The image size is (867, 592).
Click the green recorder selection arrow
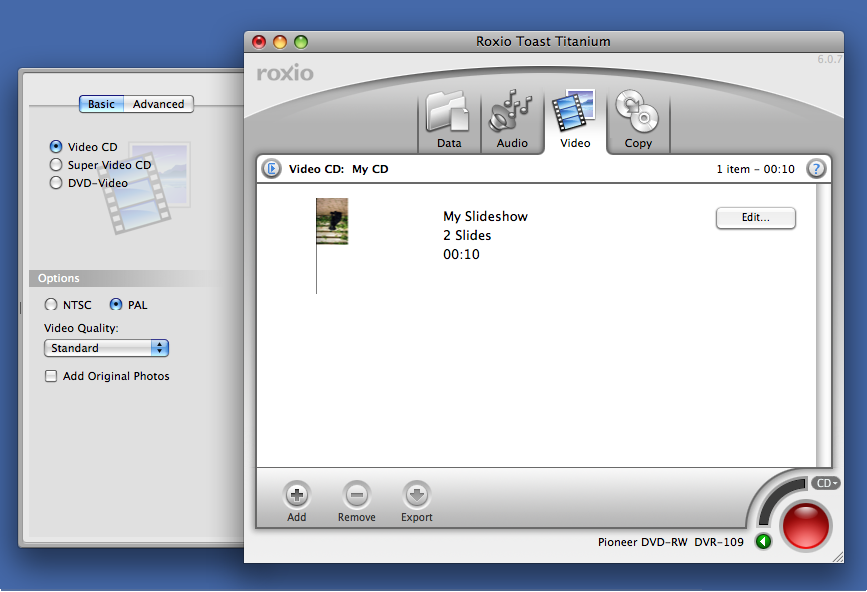[764, 542]
